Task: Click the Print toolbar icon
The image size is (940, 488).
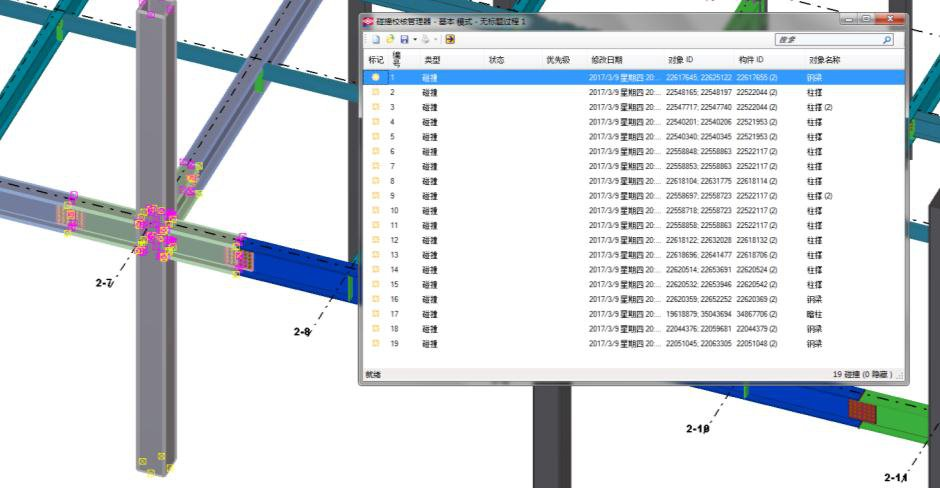Action: tap(425, 40)
